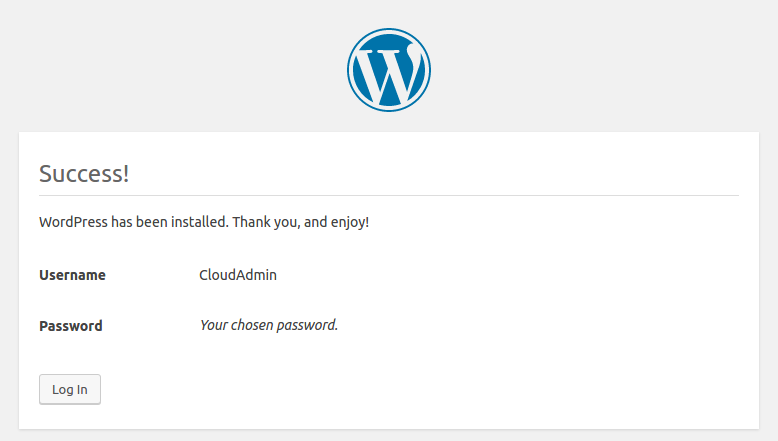Click the word 'Your' in the password note
Viewport: 778px width, 441px height.
point(214,325)
